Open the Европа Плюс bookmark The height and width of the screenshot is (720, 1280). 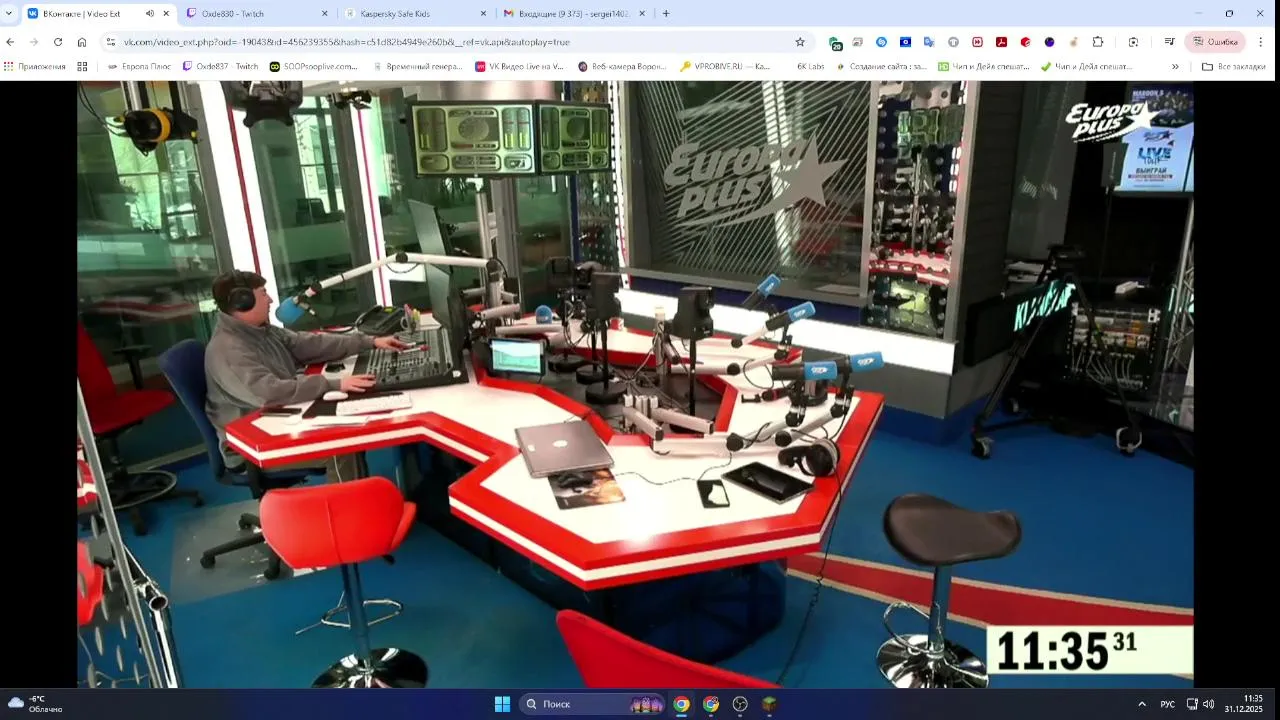click(139, 67)
